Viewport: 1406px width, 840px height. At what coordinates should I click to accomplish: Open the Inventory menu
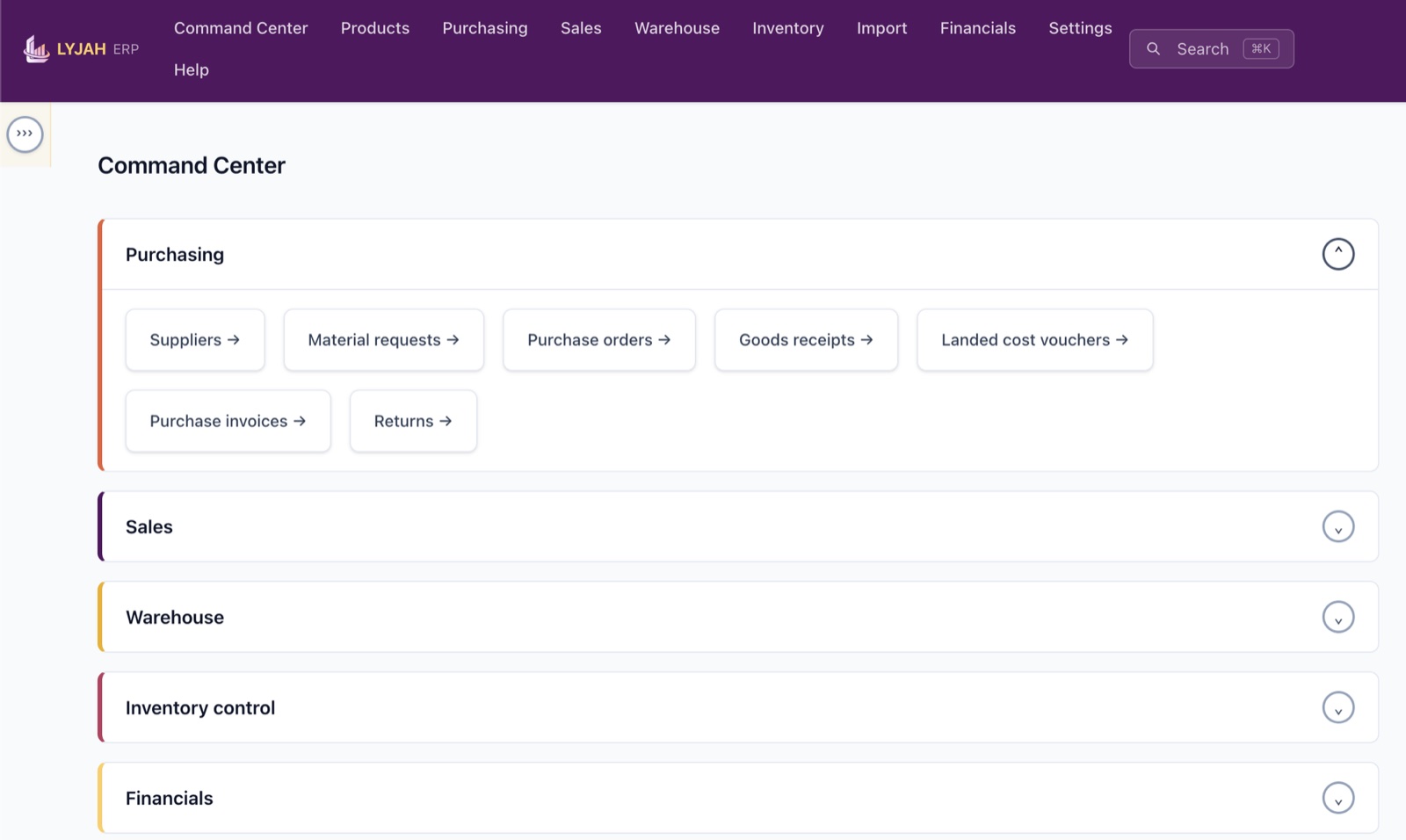[788, 28]
